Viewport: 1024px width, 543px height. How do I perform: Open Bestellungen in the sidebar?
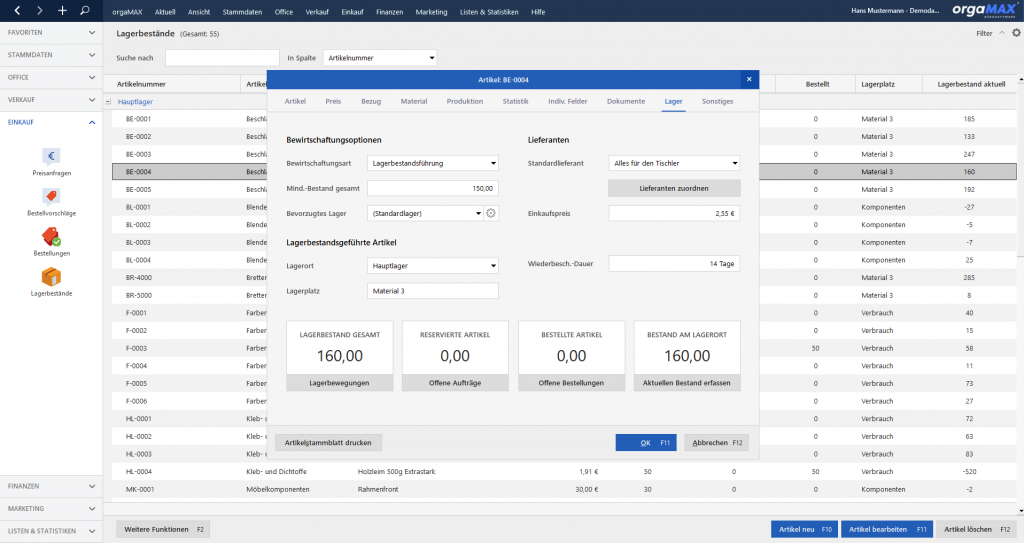[x=52, y=242]
